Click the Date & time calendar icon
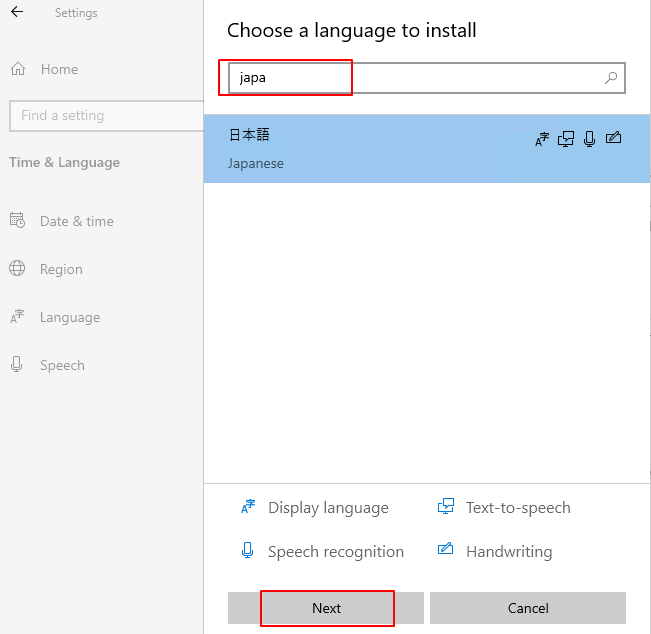 coord(17,221)
